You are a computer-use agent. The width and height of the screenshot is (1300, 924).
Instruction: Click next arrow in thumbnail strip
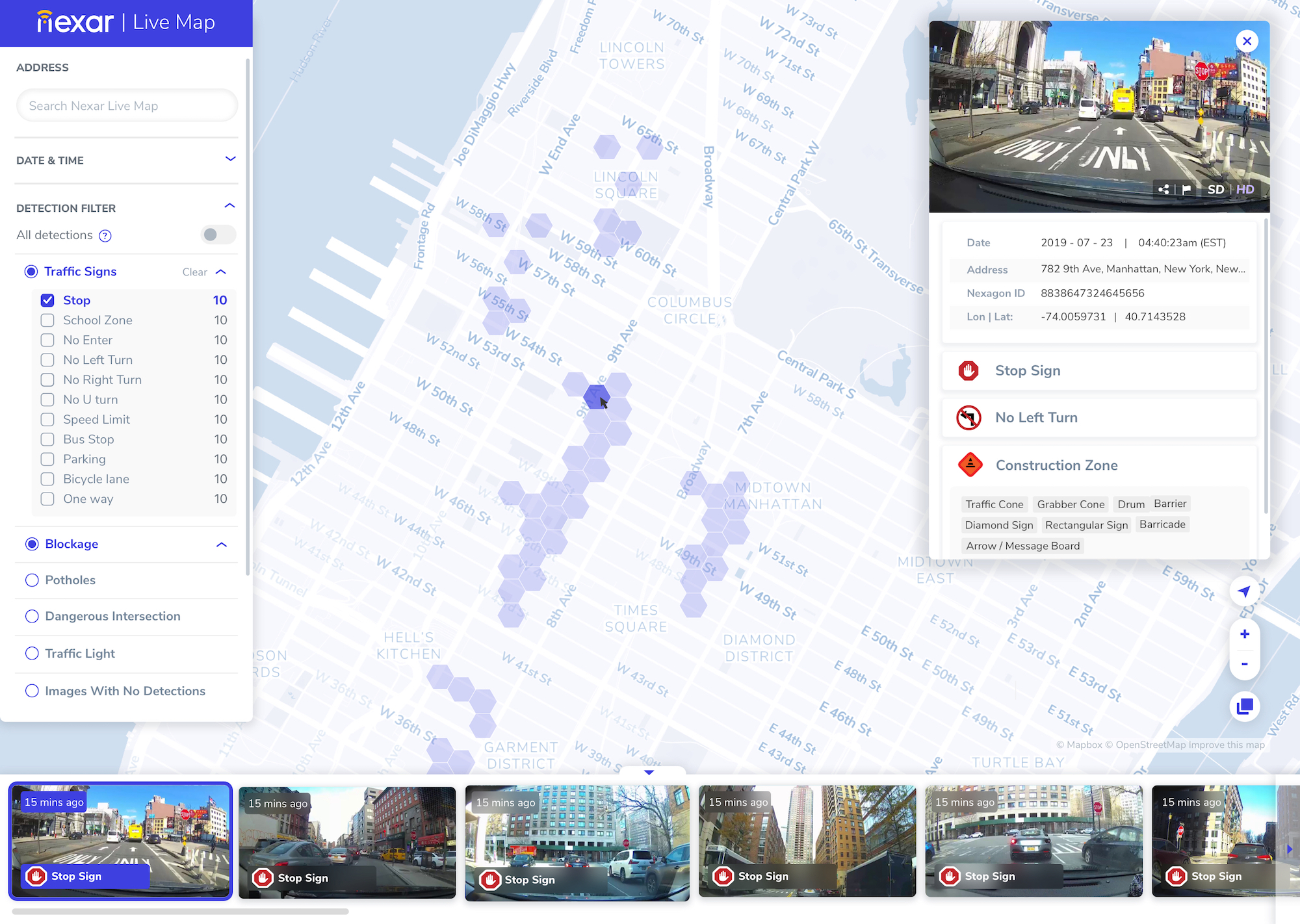click(1290, 849)
